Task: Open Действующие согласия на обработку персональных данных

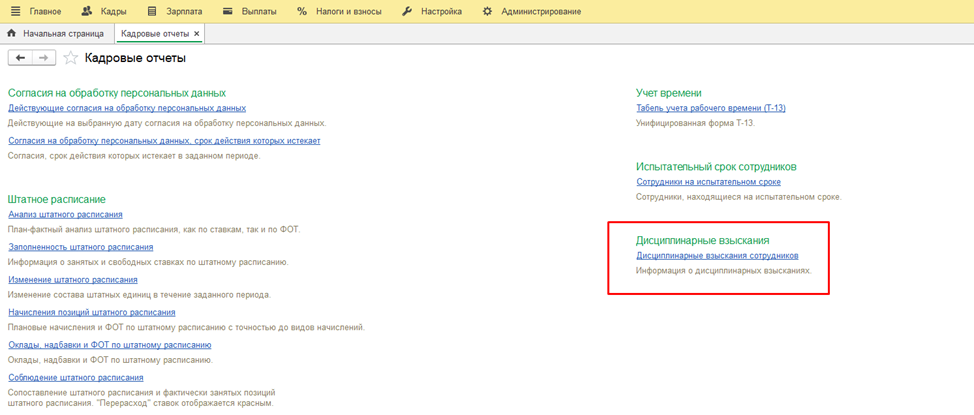Action: click(126, 108)
